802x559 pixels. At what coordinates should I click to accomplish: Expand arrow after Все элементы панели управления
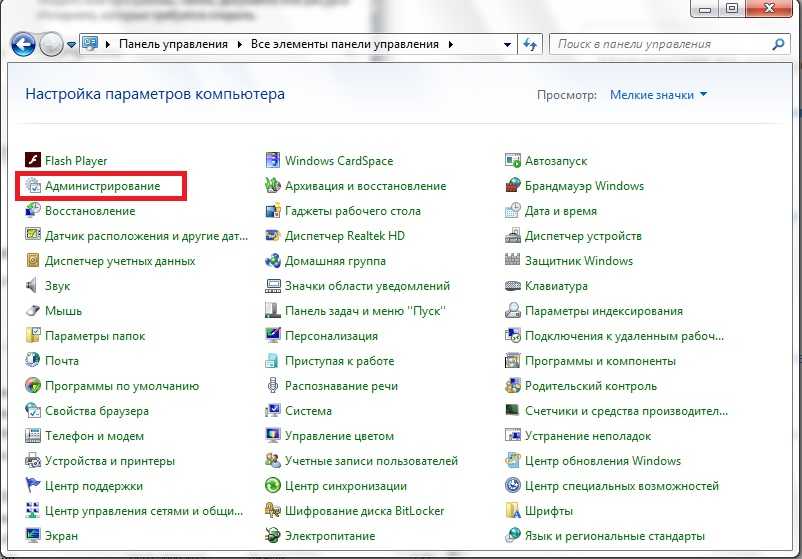[x=451, y=44]
